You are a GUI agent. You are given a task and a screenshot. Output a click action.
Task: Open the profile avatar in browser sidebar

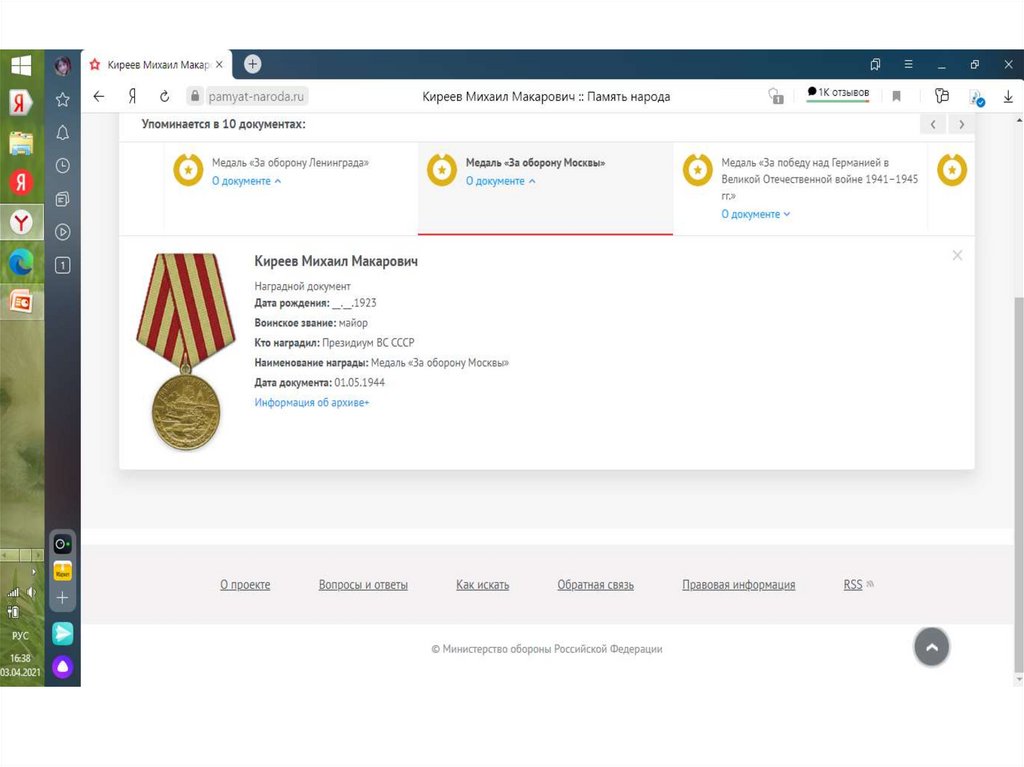tap(63, 65)
